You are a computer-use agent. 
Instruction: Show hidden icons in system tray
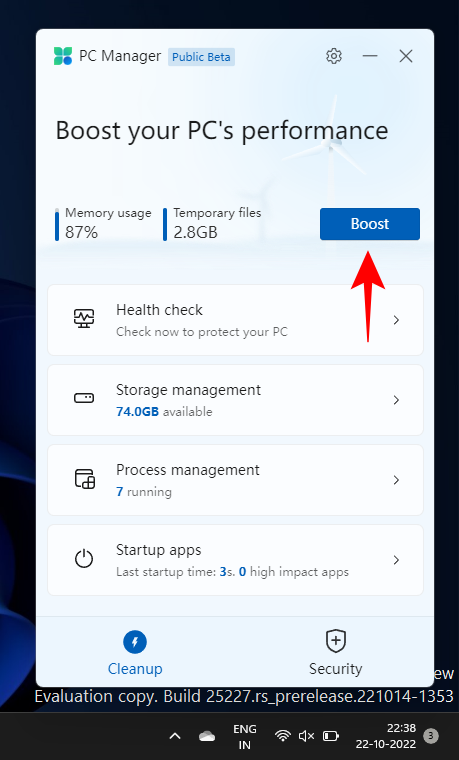(175, 736)
